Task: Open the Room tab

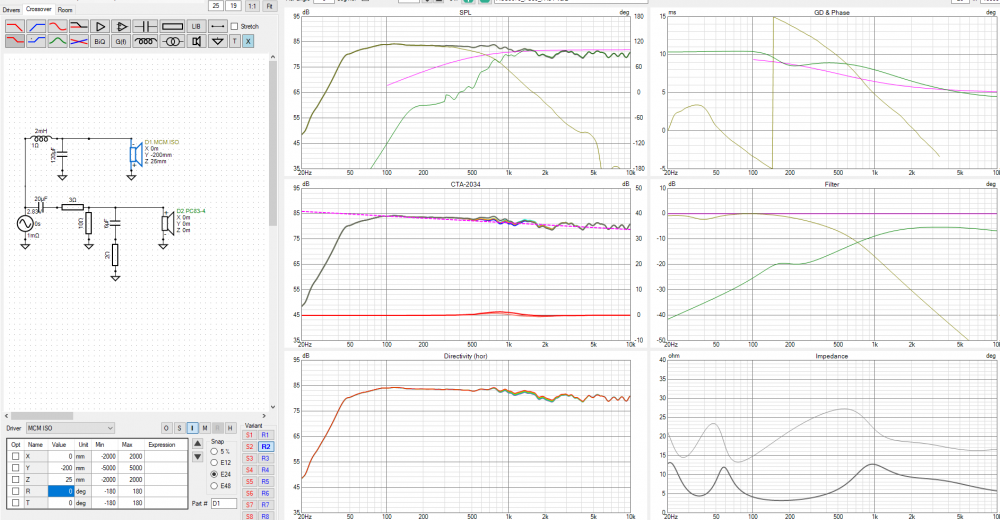Action: [x=65, y=9]
